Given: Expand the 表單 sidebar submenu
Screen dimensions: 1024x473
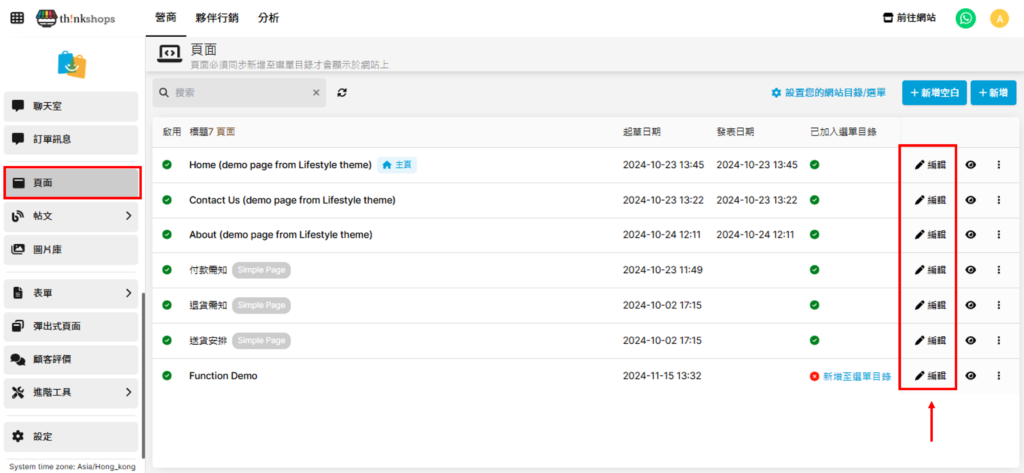Looking at the screenshot, I should [x=128, y=293].
